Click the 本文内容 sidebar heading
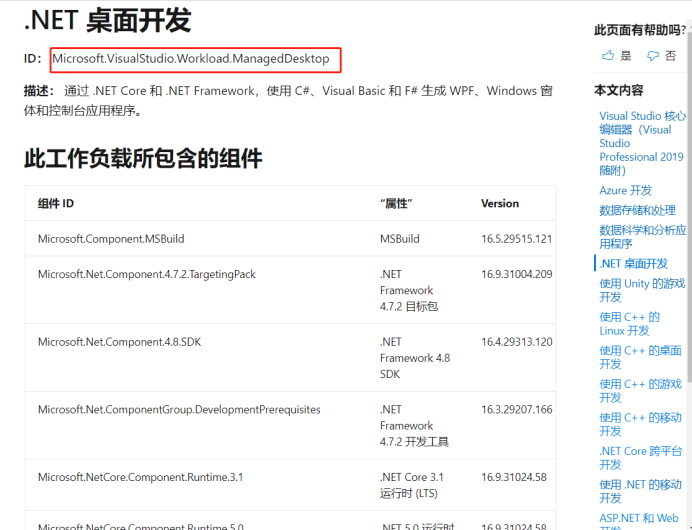The width and height of the screenshot is (692, 530). [x=618, y=90]
